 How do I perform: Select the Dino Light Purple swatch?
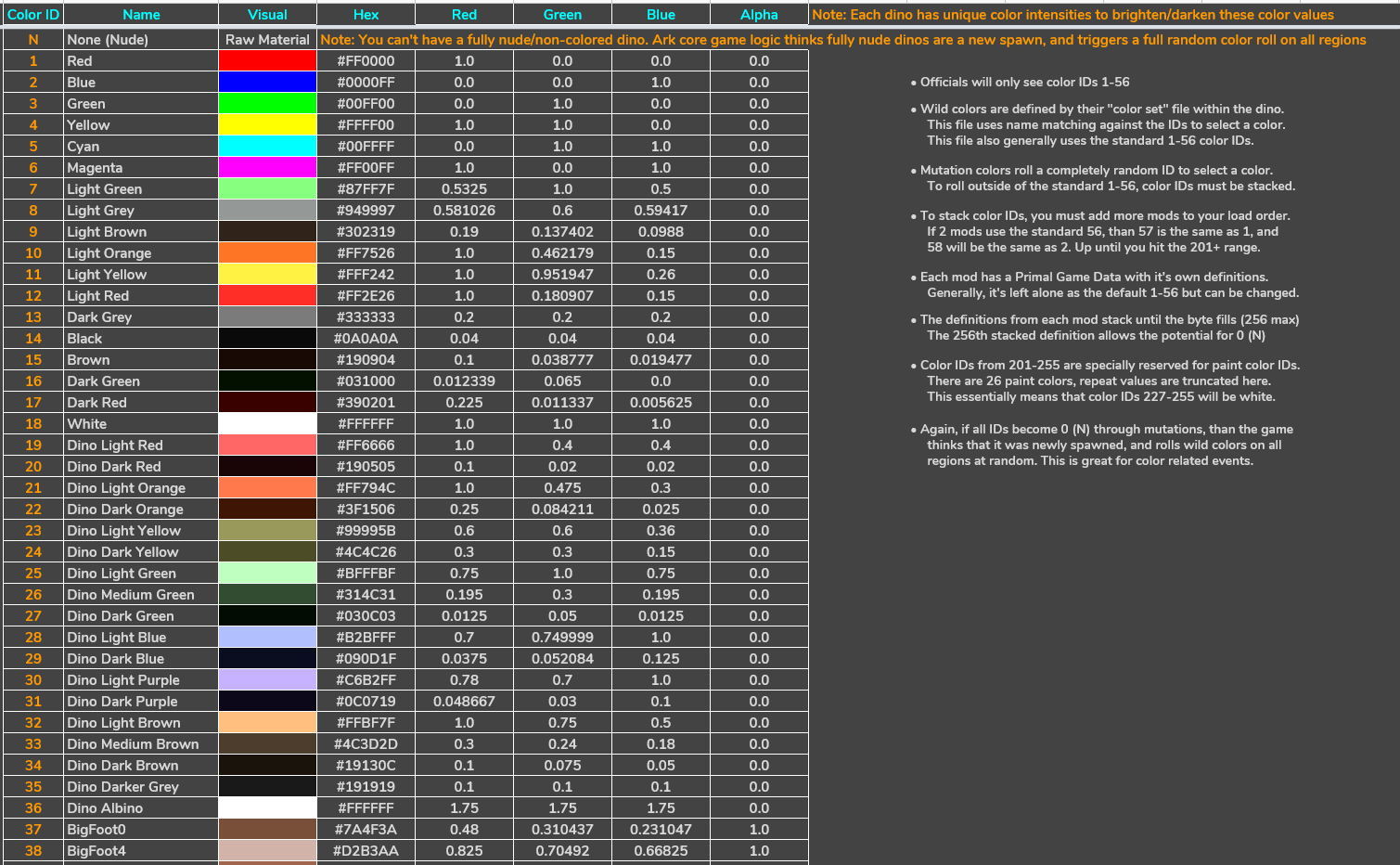click(x=267, y=679)
